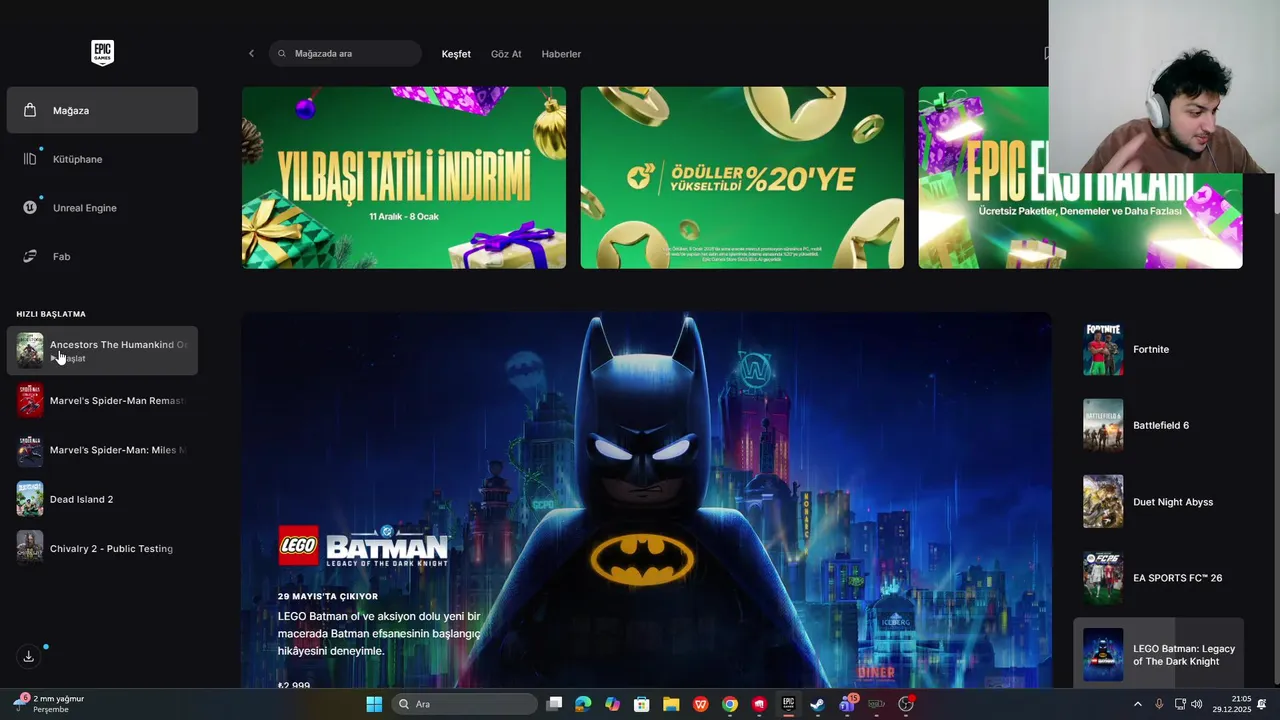The image size is (1280, 720).
Task: Open Microsoft Store from the taskbar
Action: (x=642, y=704)
